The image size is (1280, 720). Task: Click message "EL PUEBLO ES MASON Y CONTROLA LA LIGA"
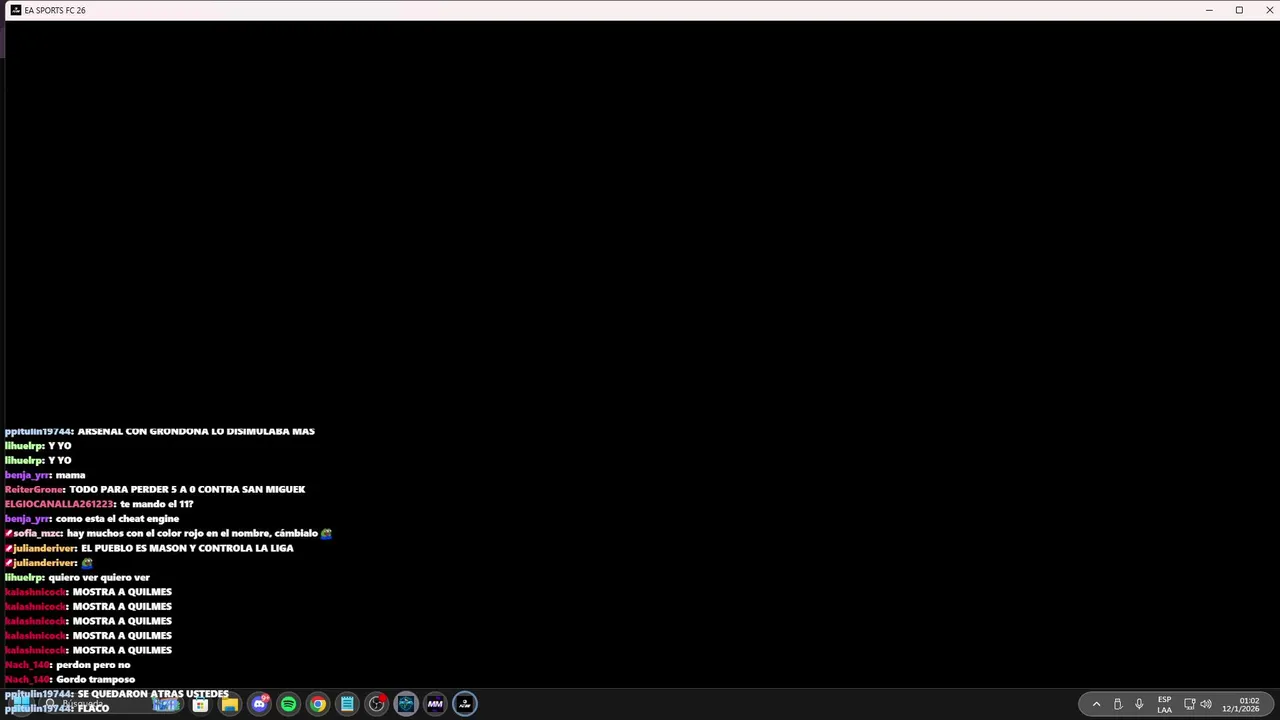click(x=187, y=548)
